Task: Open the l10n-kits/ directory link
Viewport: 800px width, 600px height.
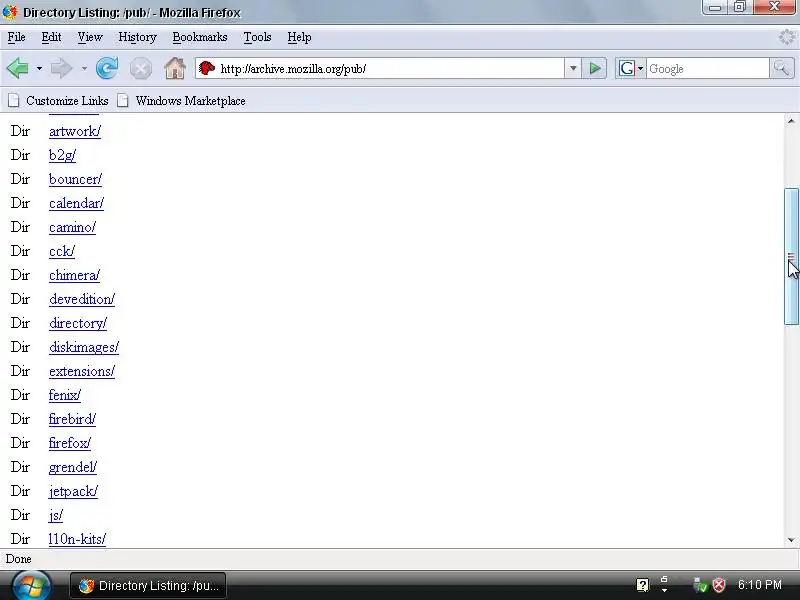Action: coord(78,539)
